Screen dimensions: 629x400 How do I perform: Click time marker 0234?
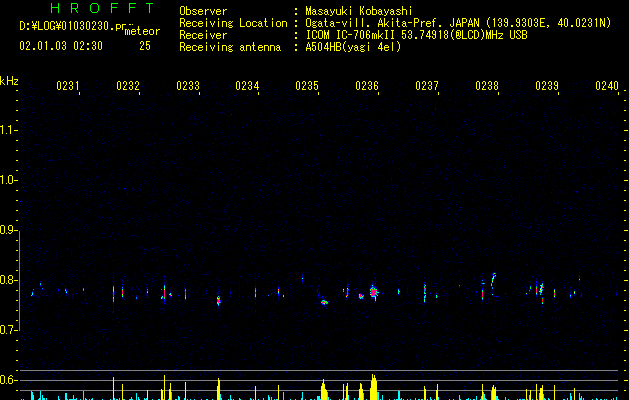pos(247,86)
